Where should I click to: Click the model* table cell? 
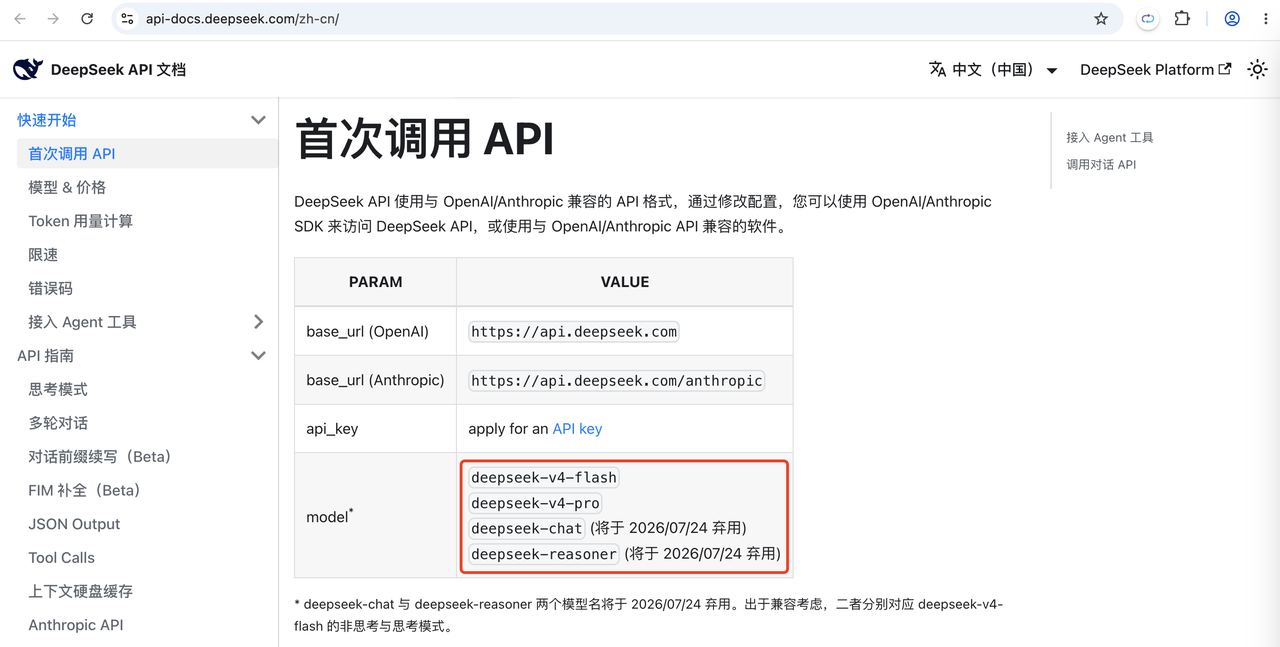point(375,515)
